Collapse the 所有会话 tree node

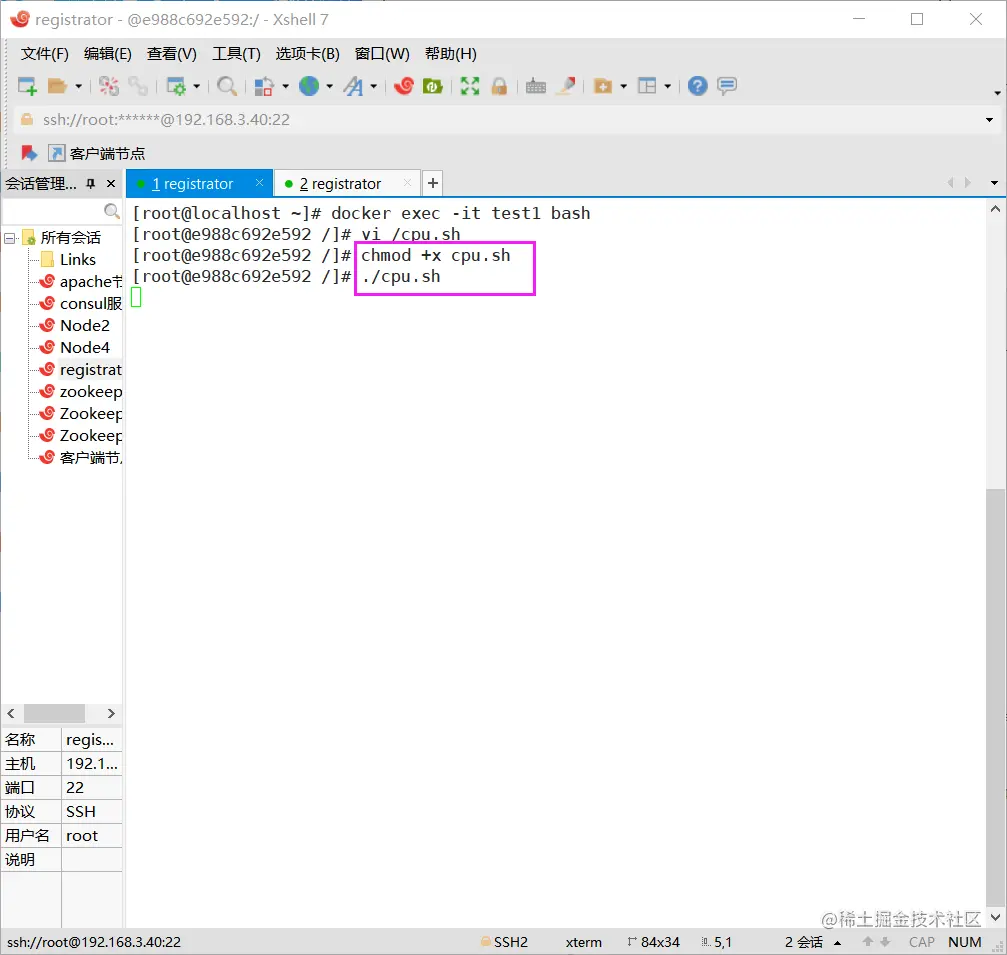(10, 238)
